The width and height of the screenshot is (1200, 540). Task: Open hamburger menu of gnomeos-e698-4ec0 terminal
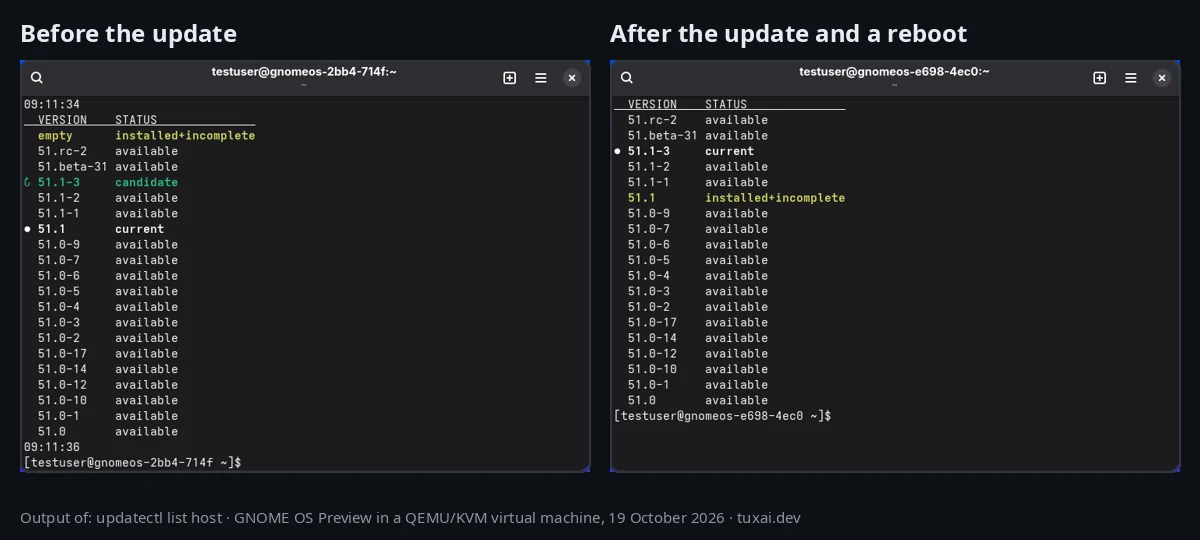[1131, 78]
